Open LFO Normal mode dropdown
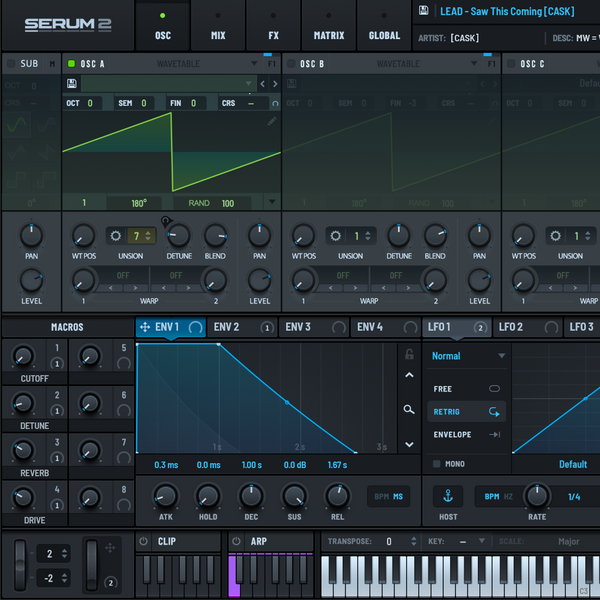Viewport: 600px width, 600px height. (467, 356)
